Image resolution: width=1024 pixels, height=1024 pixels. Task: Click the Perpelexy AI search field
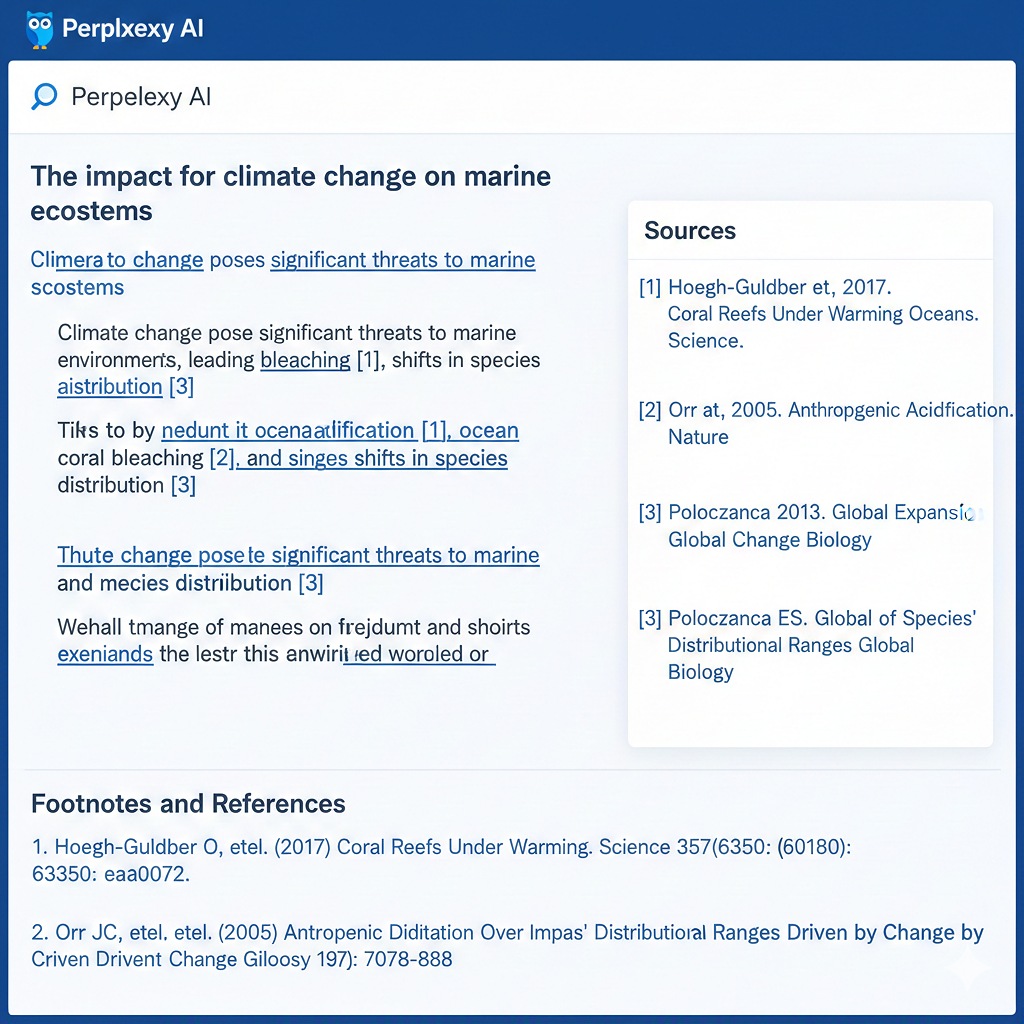[x=511, y=97]
